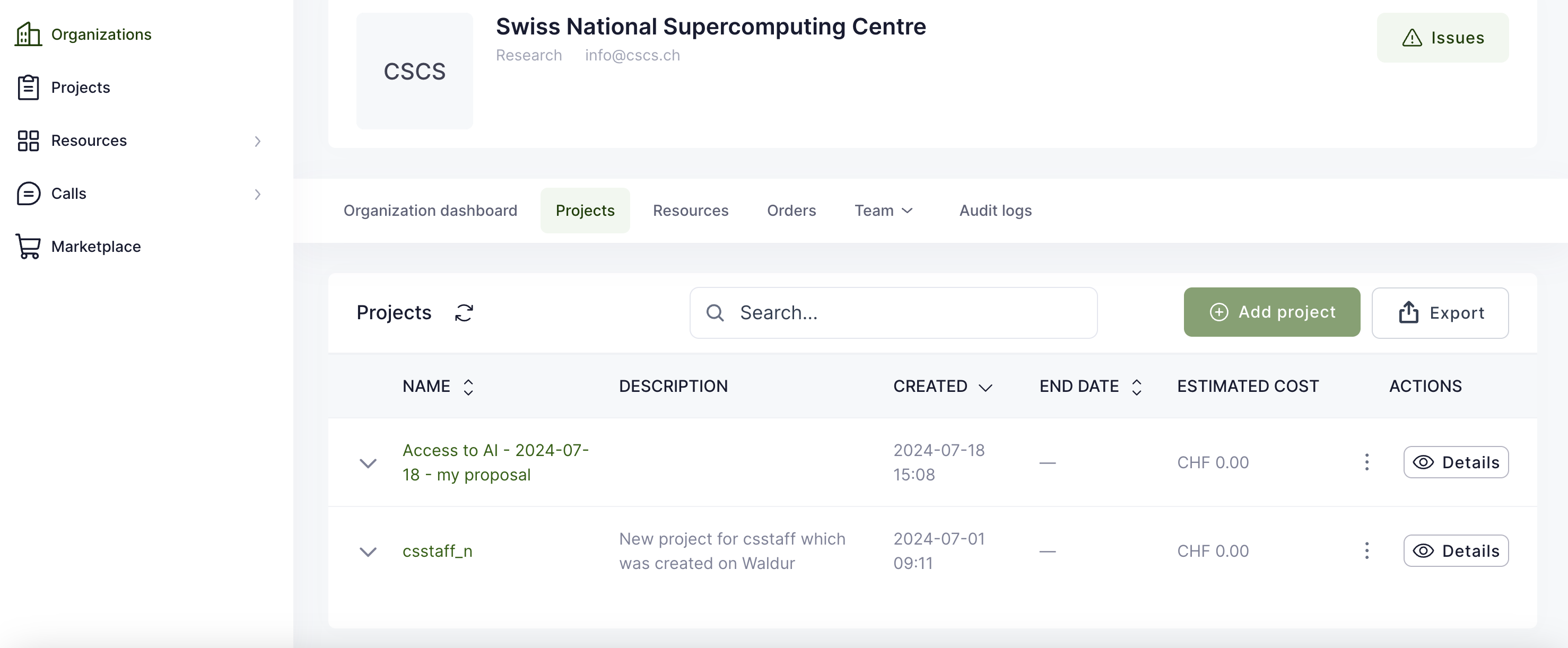Click the 2024-07-18 15:08 created date
This screenshot has height=648, width=1568.
pos(938,462)
